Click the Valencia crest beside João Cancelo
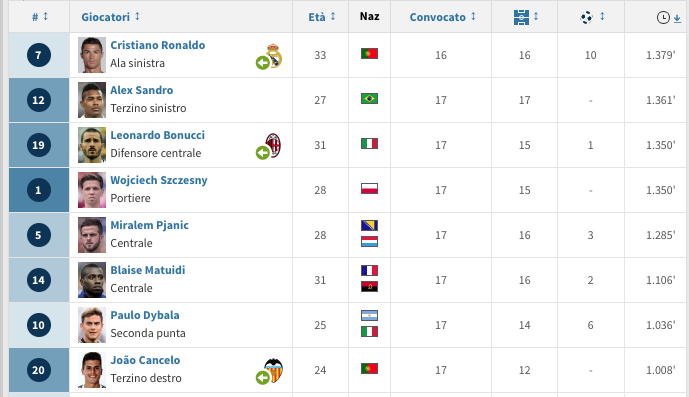Viewport: 689px width, 397px height. click(274, 370)
